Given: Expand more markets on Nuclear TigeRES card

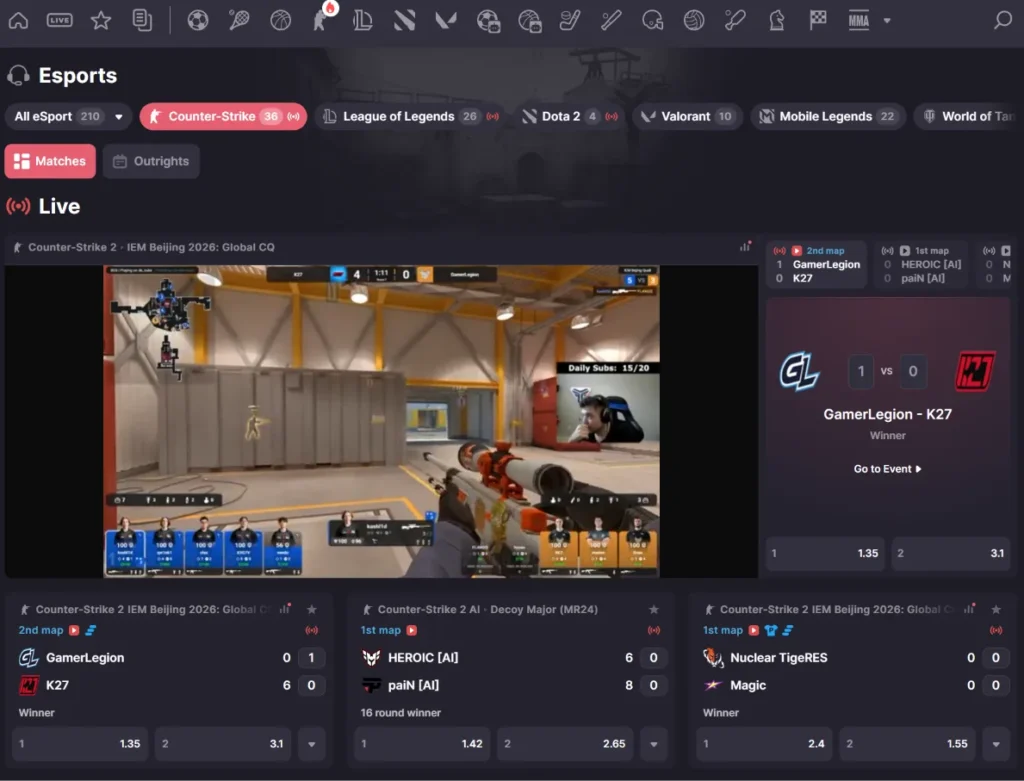Looking at the screenshot, I should [996, 744].
